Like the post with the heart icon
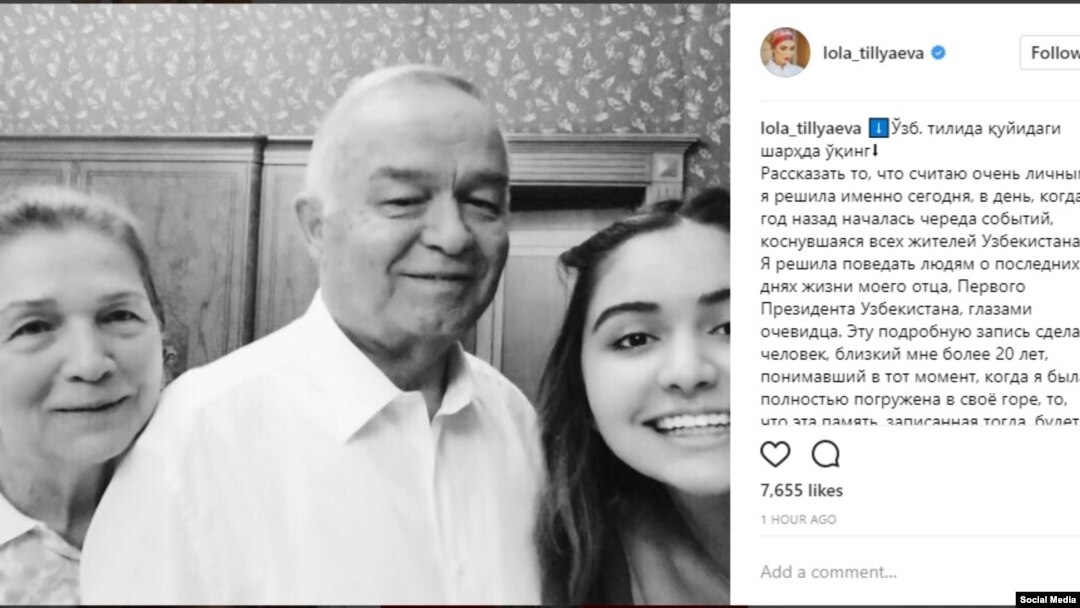The image size is (1080, 608). click(x=775, y=454)
